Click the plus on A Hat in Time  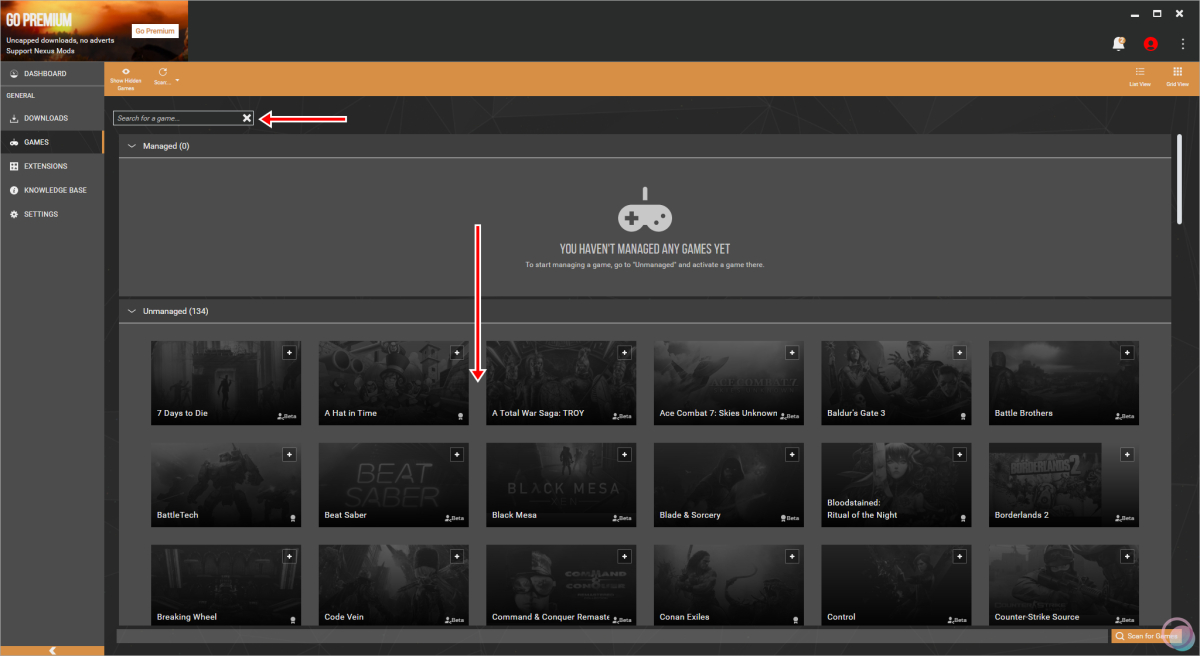[x=457, y=352]
